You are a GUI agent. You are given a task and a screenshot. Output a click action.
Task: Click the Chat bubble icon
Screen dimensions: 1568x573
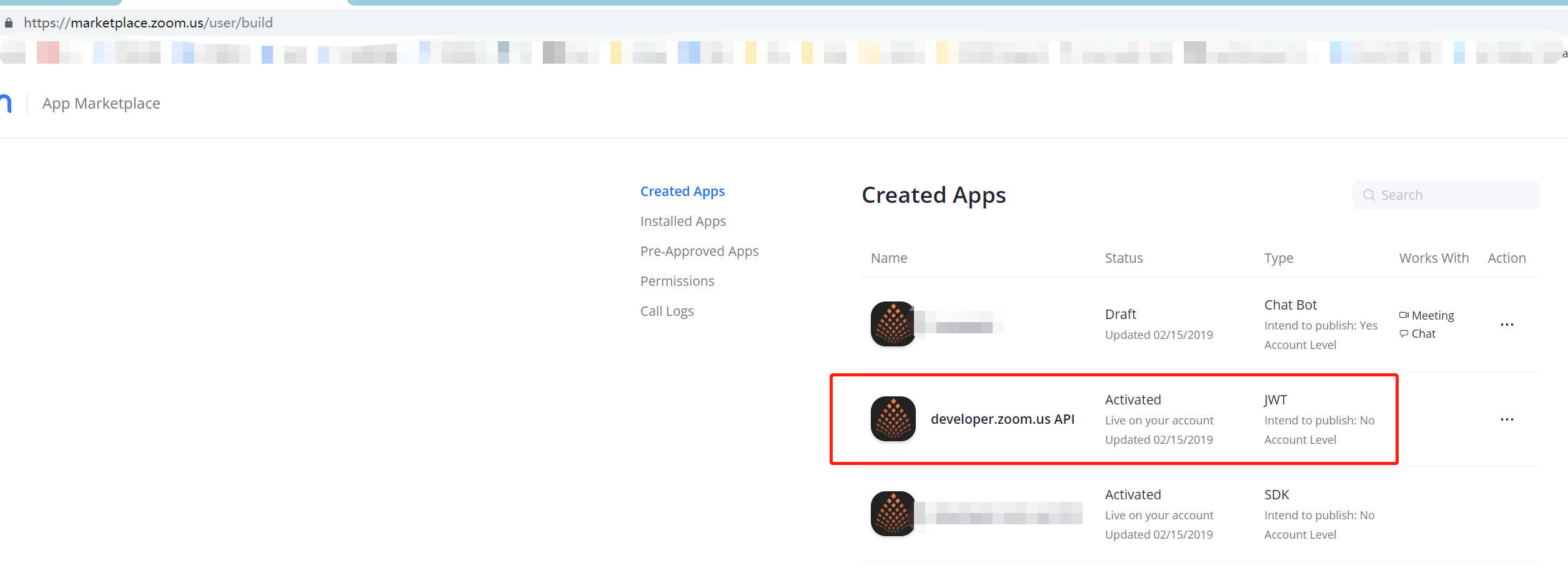[1404, 333]
